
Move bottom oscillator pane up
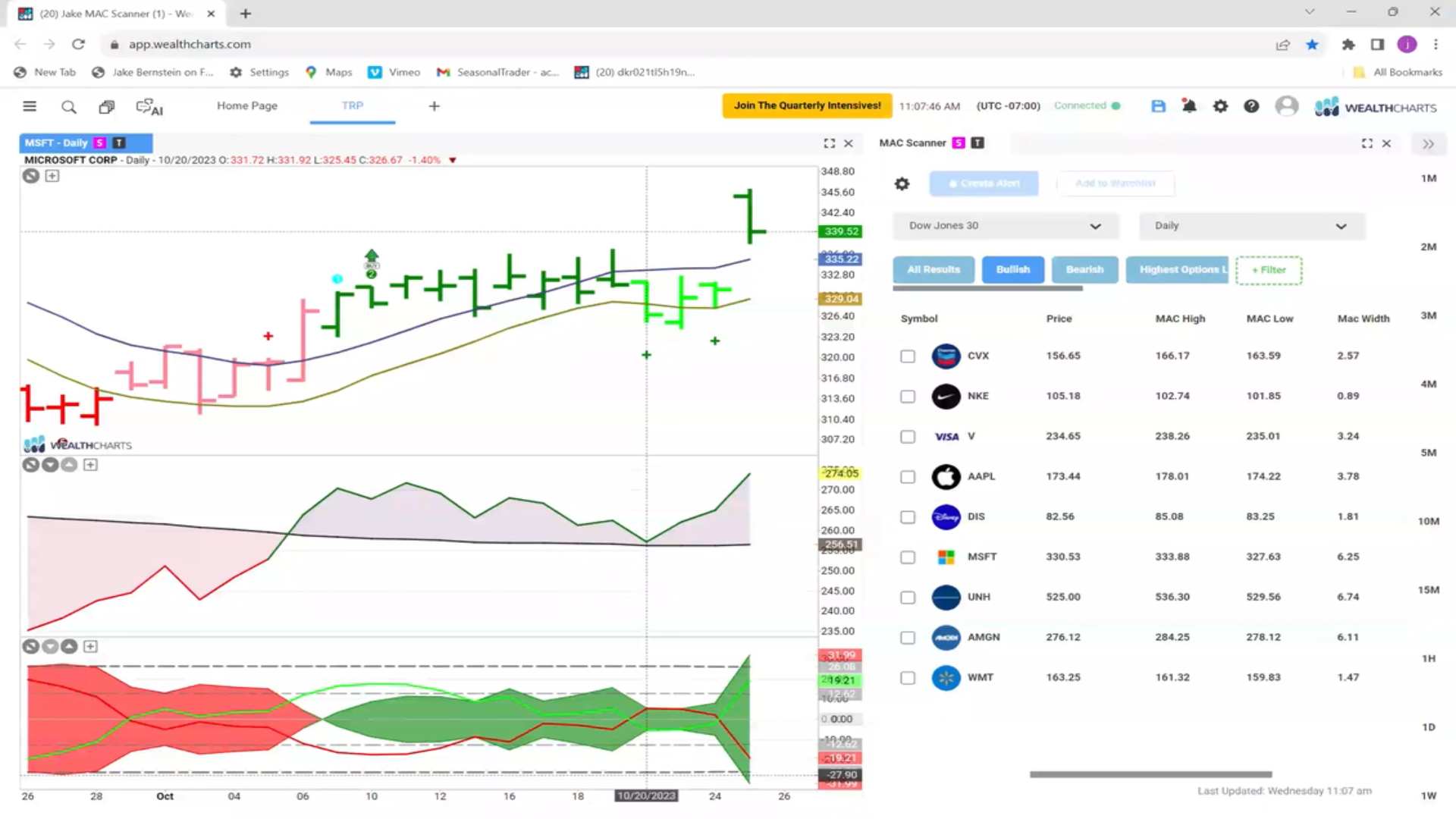click(x=69, y=646)
